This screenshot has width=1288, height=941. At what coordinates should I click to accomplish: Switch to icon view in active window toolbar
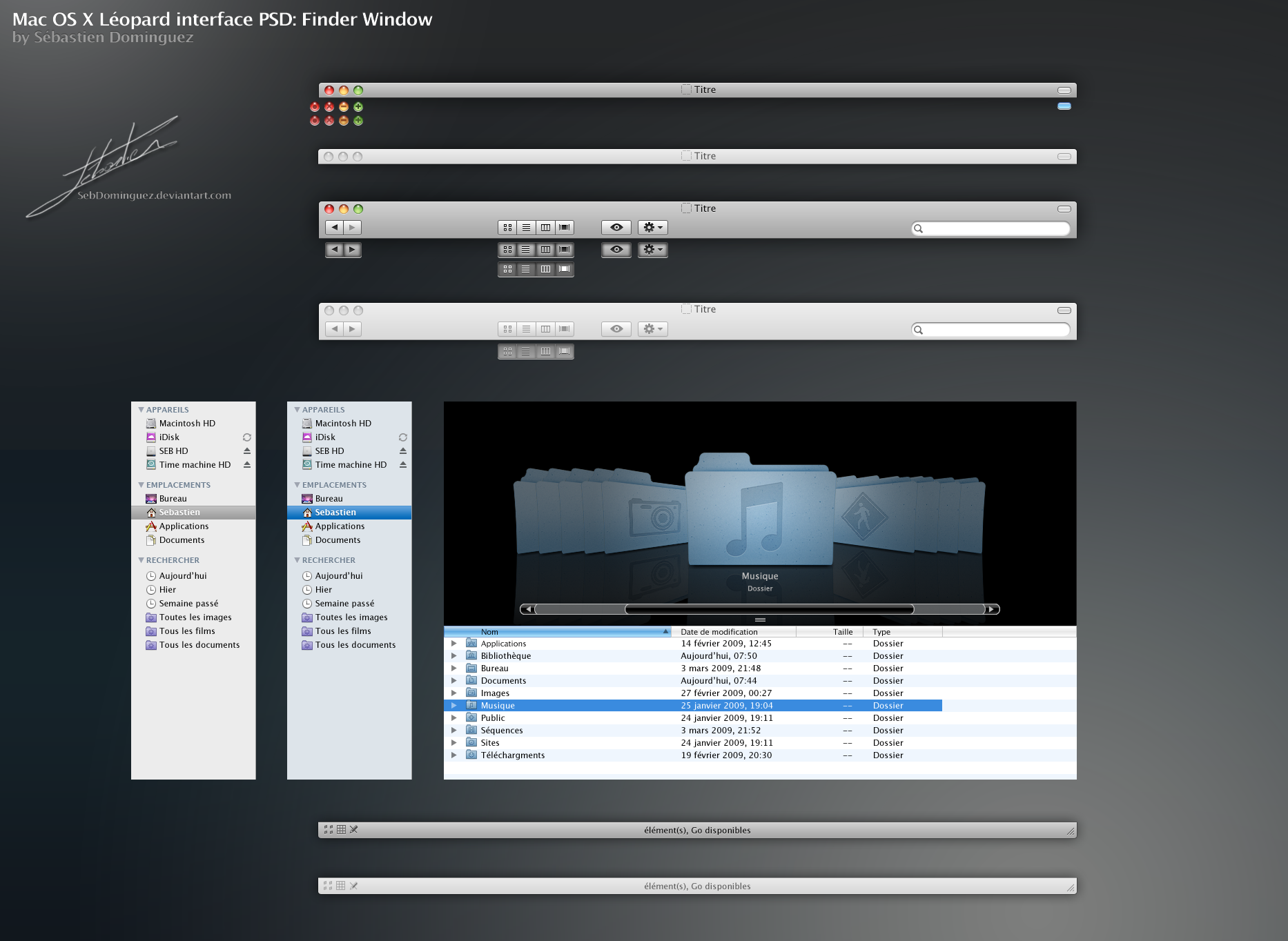click(508, 228)
